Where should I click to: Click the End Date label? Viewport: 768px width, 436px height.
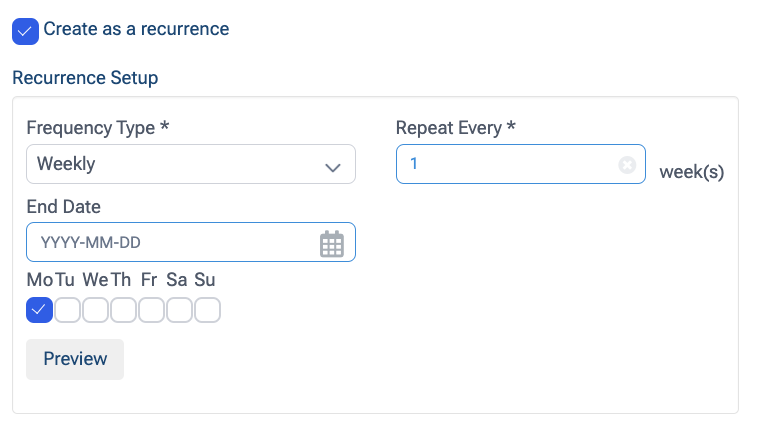pos(63,207)
